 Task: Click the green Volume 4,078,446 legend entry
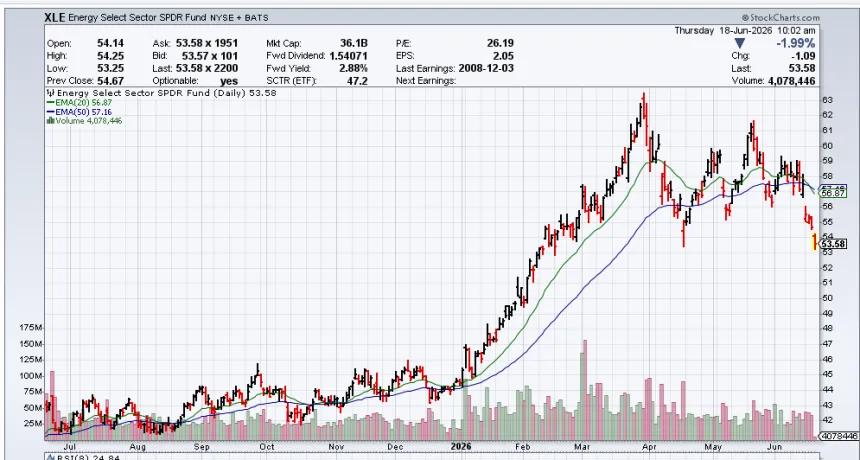pyautogui.click(x=84, y=121)
